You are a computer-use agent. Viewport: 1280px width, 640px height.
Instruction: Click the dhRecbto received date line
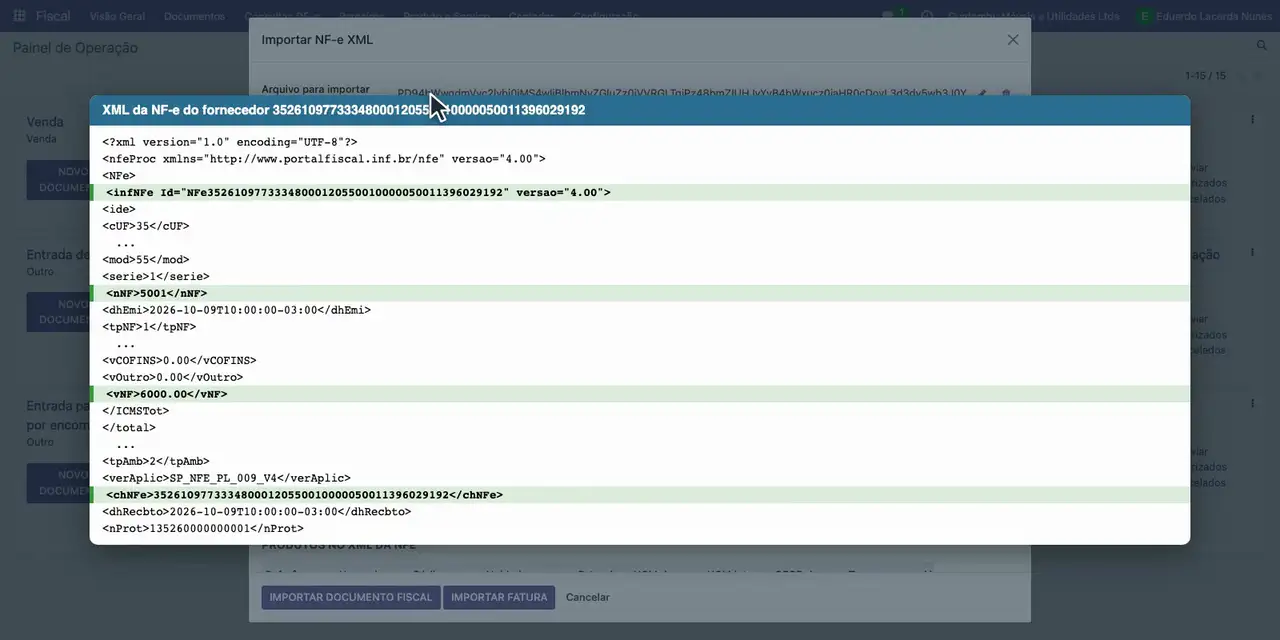(256, 512)
